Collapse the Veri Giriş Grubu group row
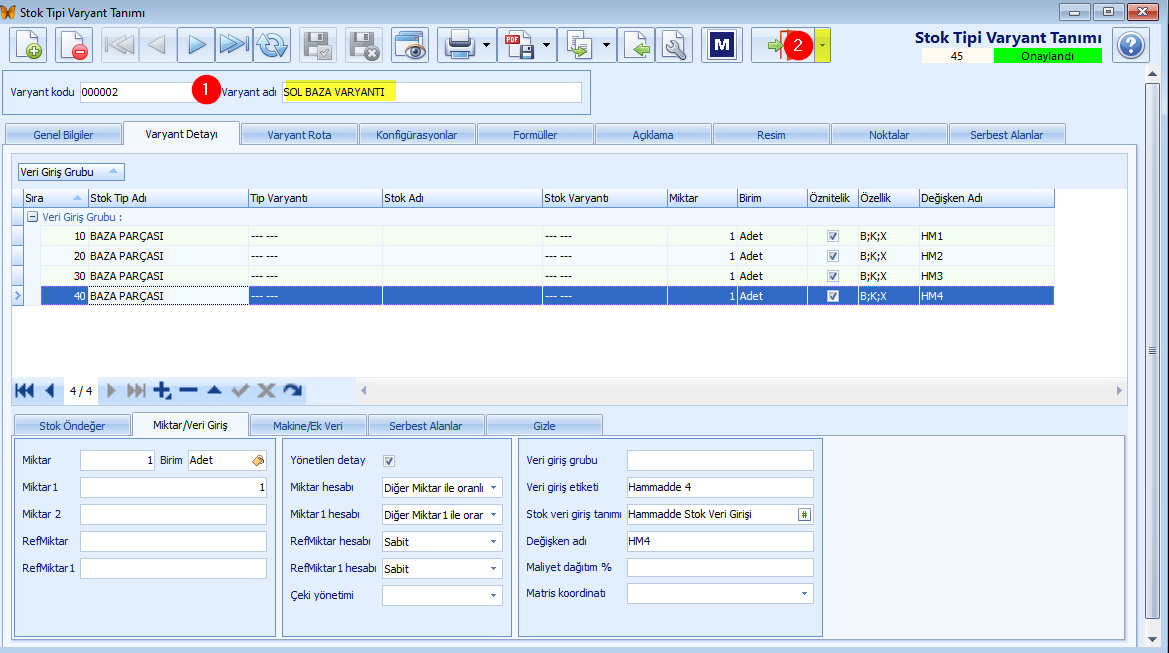The width and height of the screenshot is (1169, 653). [x=32, y=217]
